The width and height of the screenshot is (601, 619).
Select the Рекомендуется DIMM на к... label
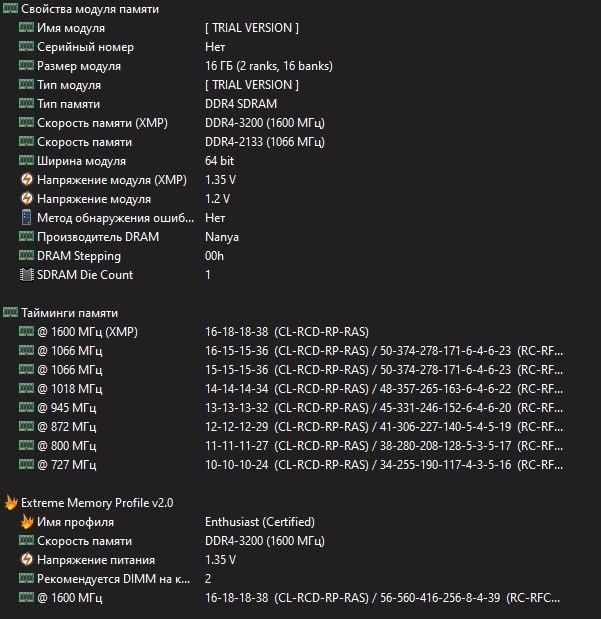point(114,579)
